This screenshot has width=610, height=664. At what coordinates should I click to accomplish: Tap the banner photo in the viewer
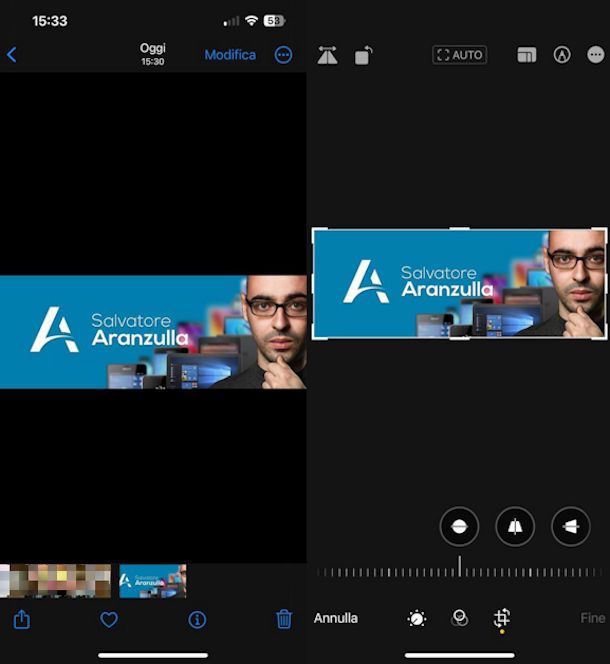pos(153,332)
